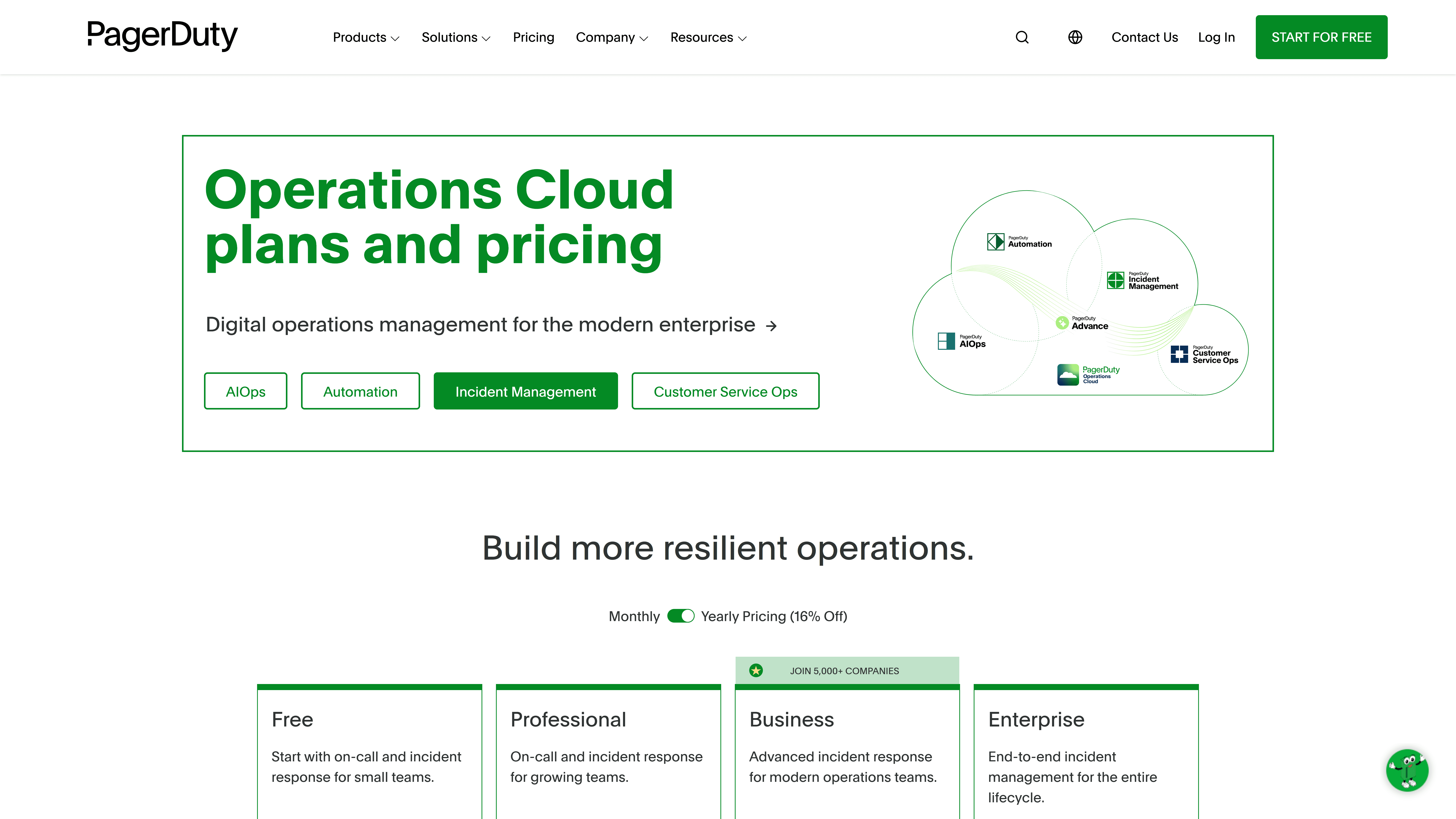
Task: Click the START FOR FREE button
Action: click(x=1321, y=37)
